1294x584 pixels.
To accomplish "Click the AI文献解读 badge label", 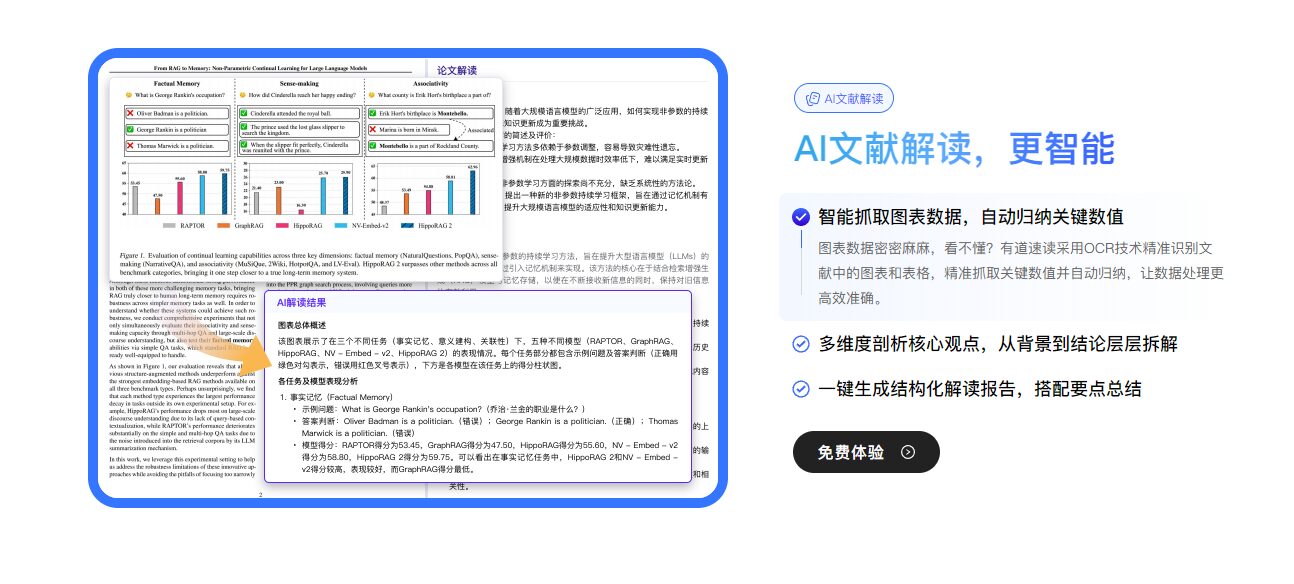I will coord(853,98).
